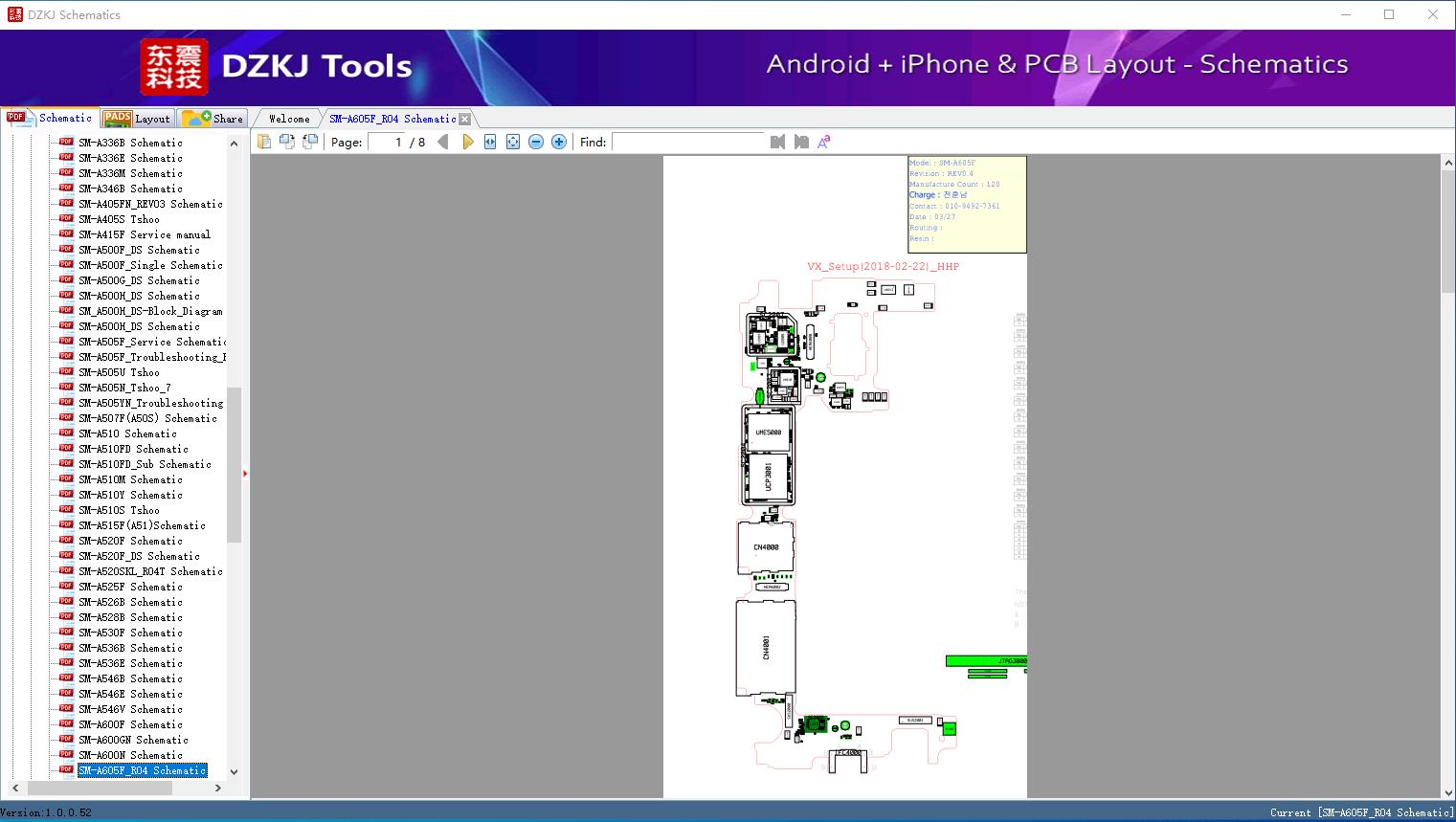Close the SM-A605F_R04 Schematic tab
The image size is (1456, 822).
click(464, 120)
